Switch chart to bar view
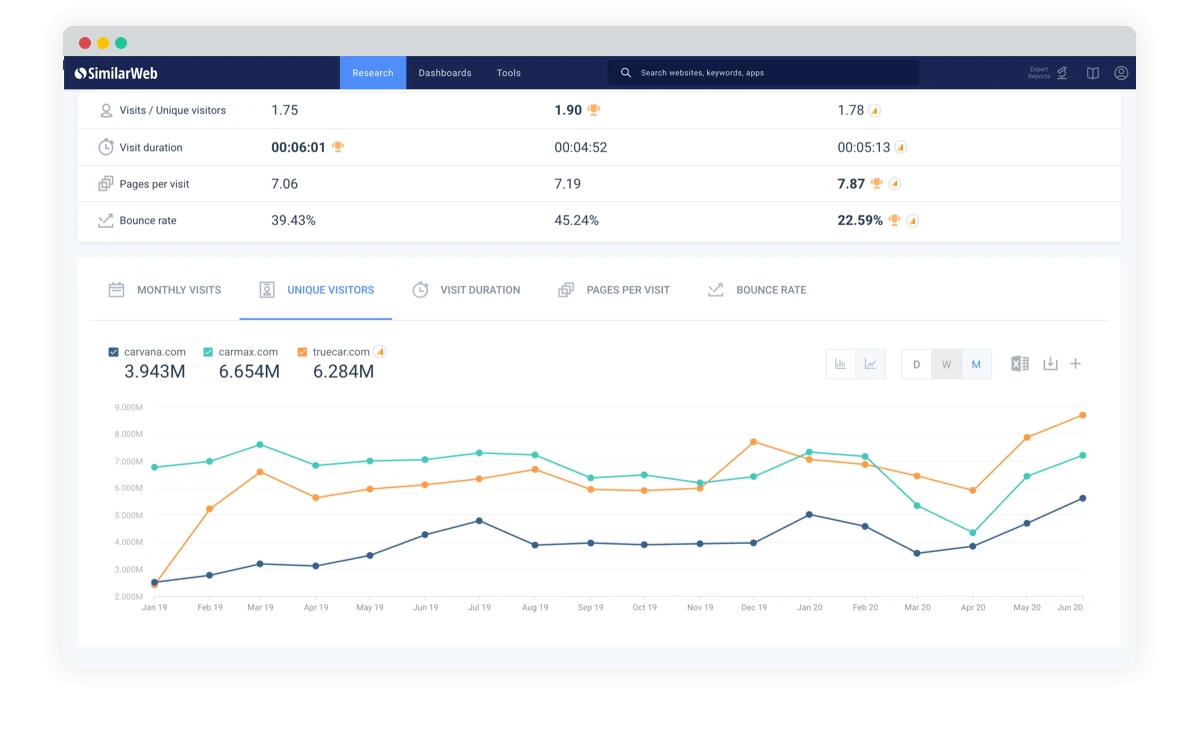The image size is (1200, 730). (841, 364)
